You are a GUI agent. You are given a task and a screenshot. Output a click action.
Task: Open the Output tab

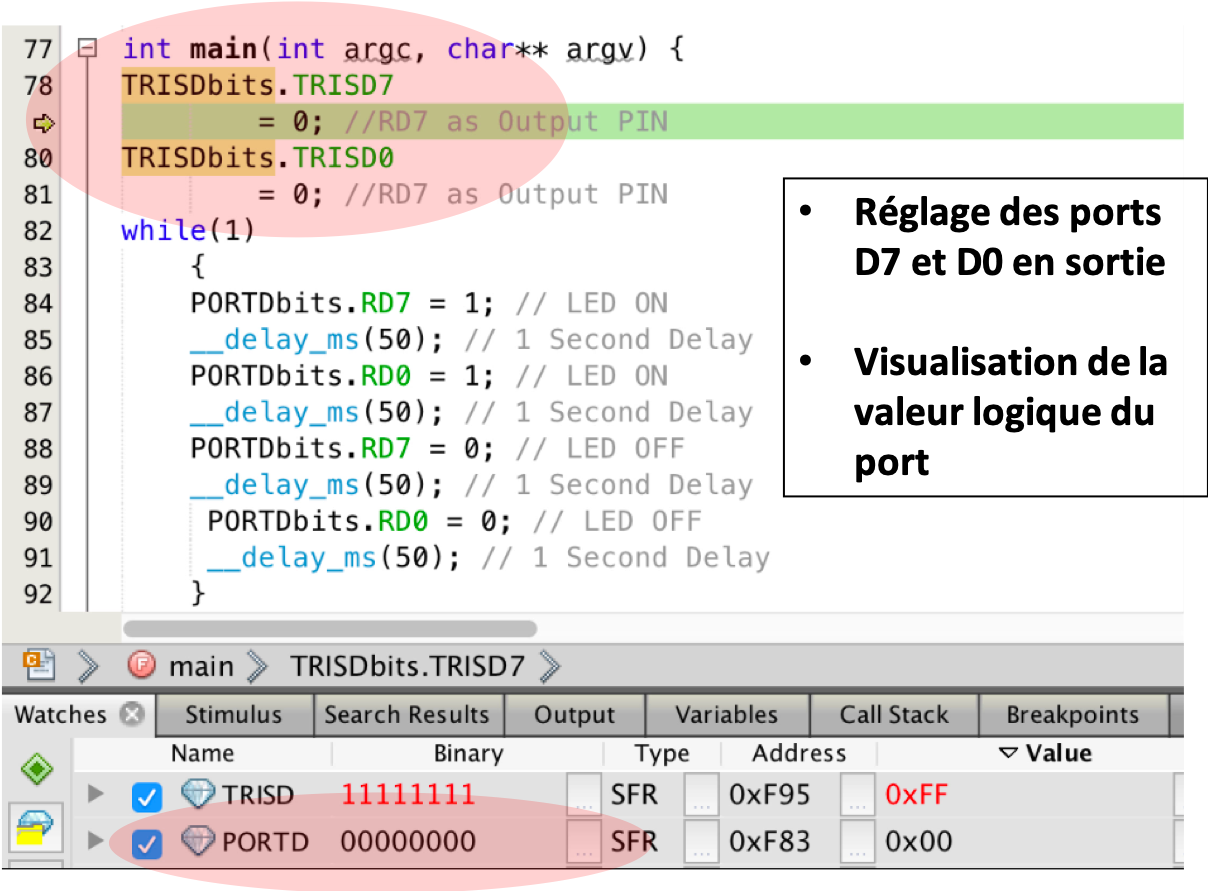pyautogui.click(x=574, y=715)
